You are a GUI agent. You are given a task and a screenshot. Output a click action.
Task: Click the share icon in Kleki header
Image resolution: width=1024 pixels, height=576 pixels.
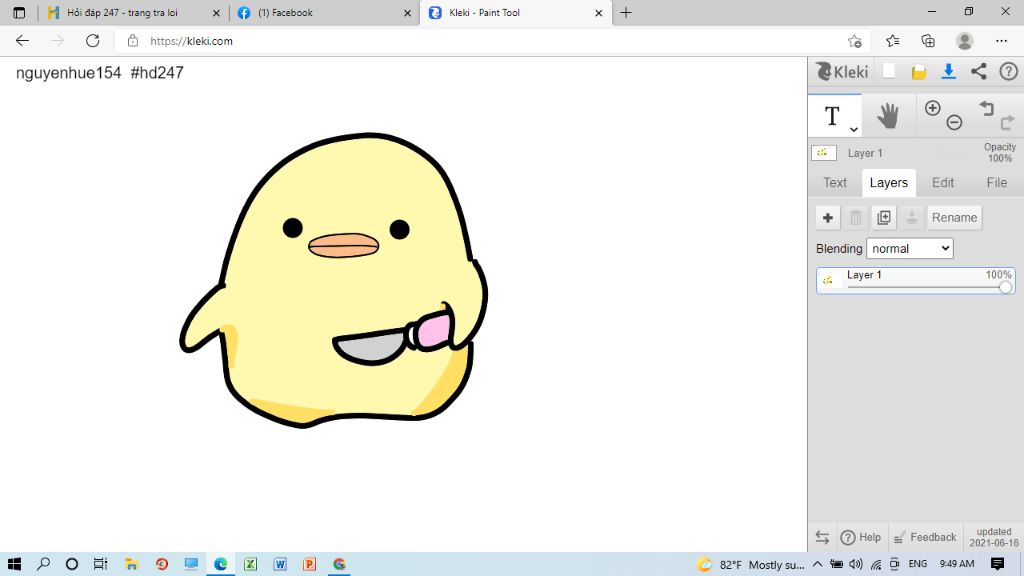979,71
